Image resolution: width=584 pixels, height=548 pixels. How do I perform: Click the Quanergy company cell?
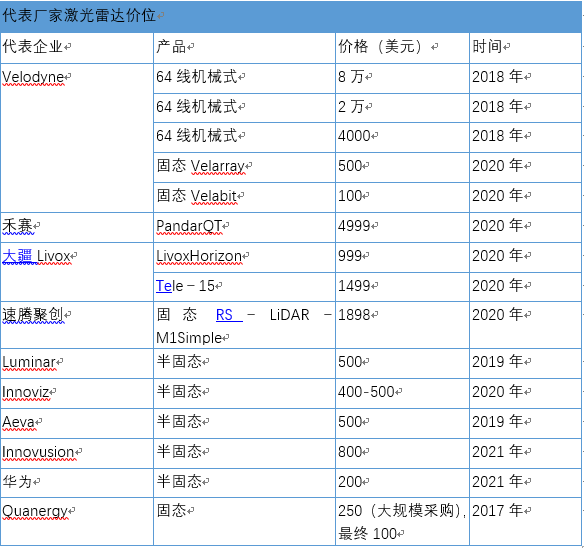point(77,522)
